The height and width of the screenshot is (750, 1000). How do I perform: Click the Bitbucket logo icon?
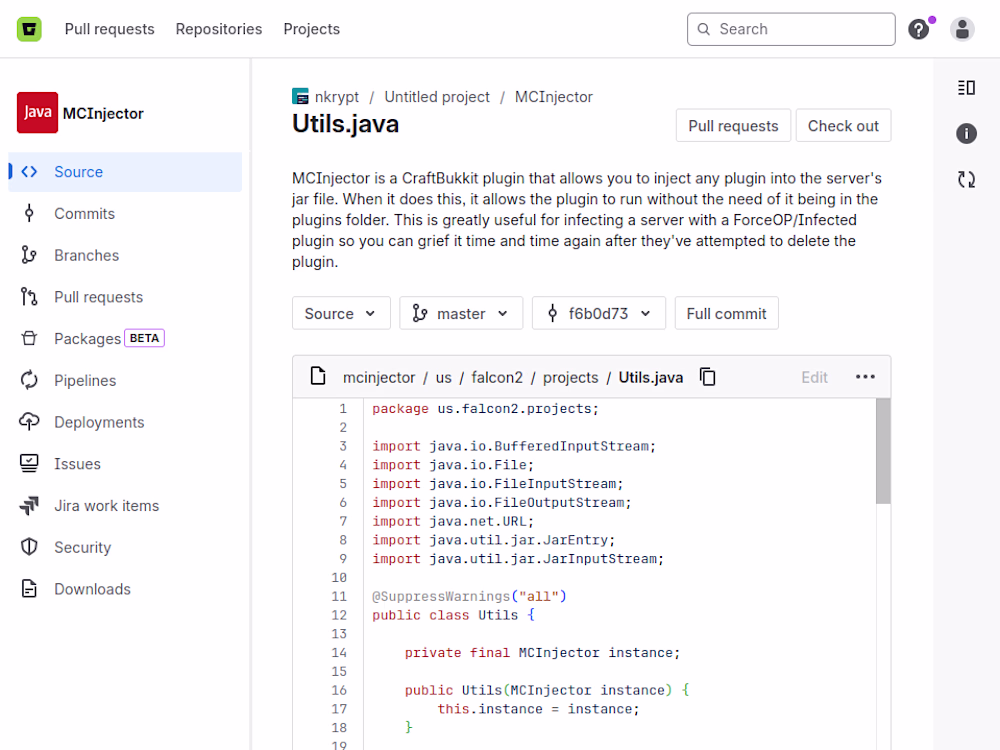click(29, 29)
